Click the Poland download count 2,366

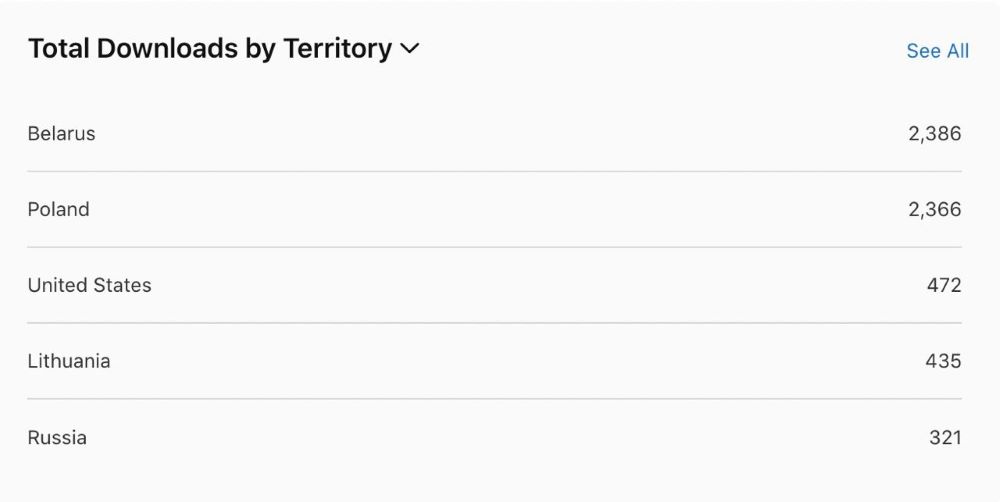pos(934,209)
